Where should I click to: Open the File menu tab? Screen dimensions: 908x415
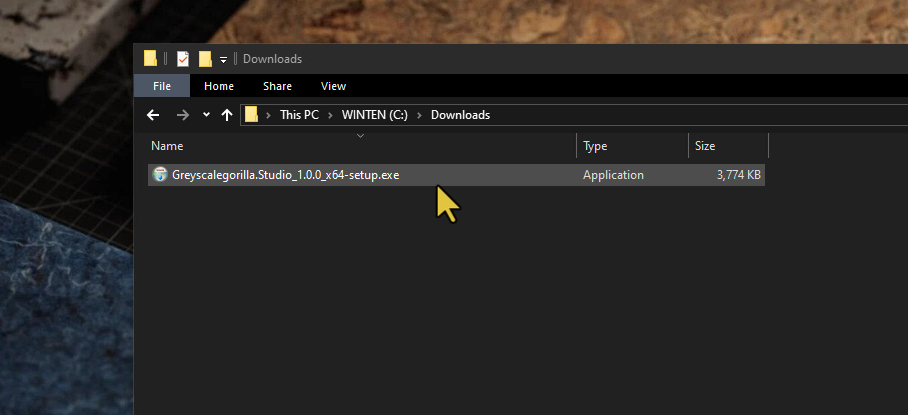(162, 86)
